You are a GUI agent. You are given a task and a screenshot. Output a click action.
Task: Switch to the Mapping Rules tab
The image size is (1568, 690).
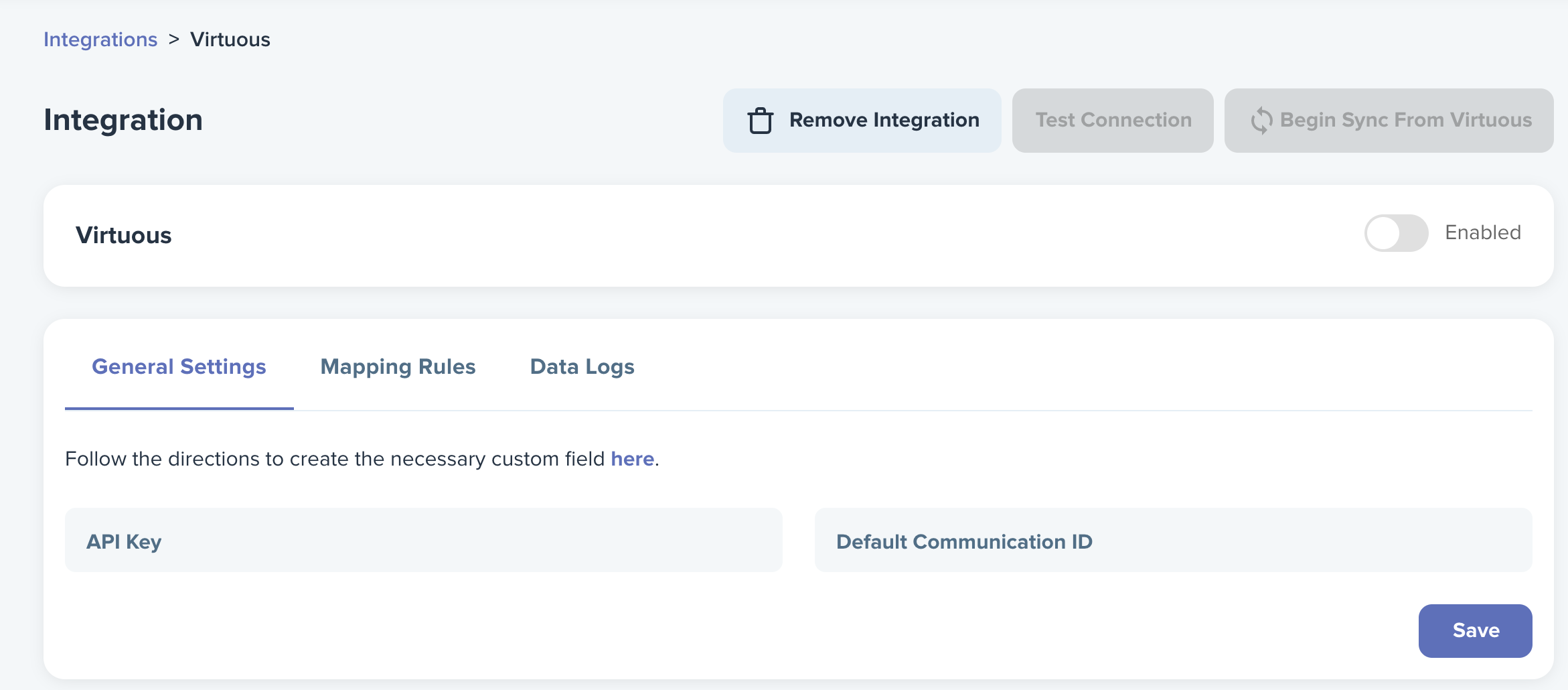point(398,367)
